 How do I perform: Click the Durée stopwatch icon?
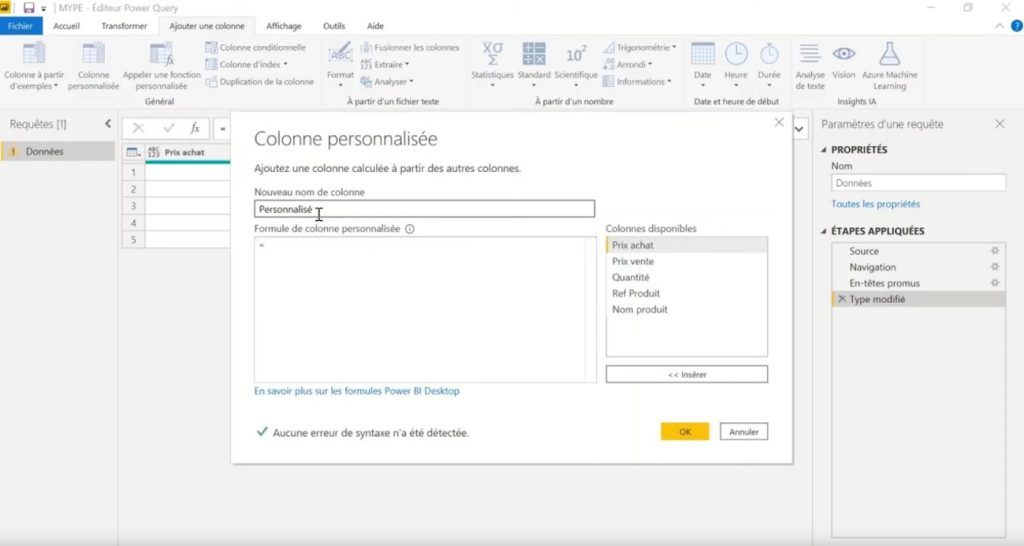769,54
